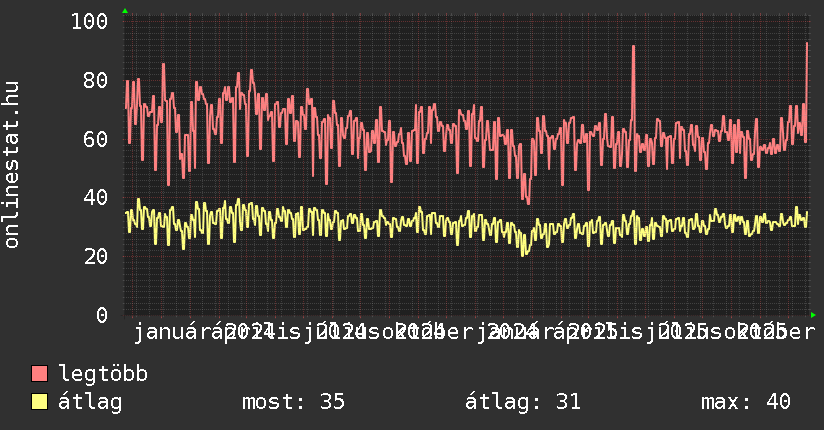Screen dimensions: 824x430
Task: Click the 100 label on the y-axis
Action: point(90,21)
